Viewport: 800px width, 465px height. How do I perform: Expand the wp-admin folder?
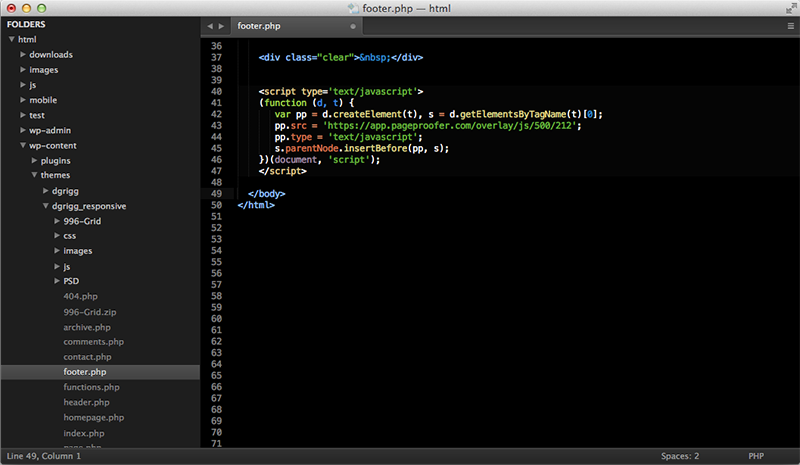pos(23,130)
